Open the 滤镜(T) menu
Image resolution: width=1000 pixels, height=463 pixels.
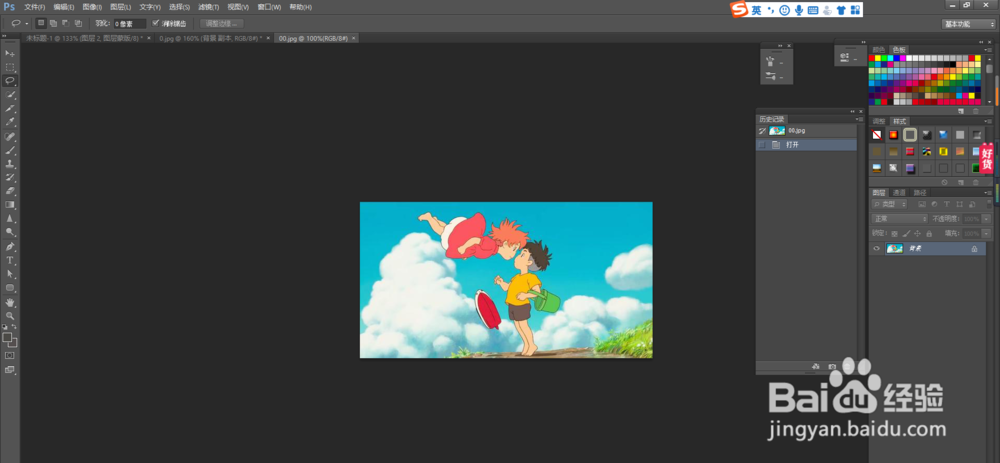[208, 7]
